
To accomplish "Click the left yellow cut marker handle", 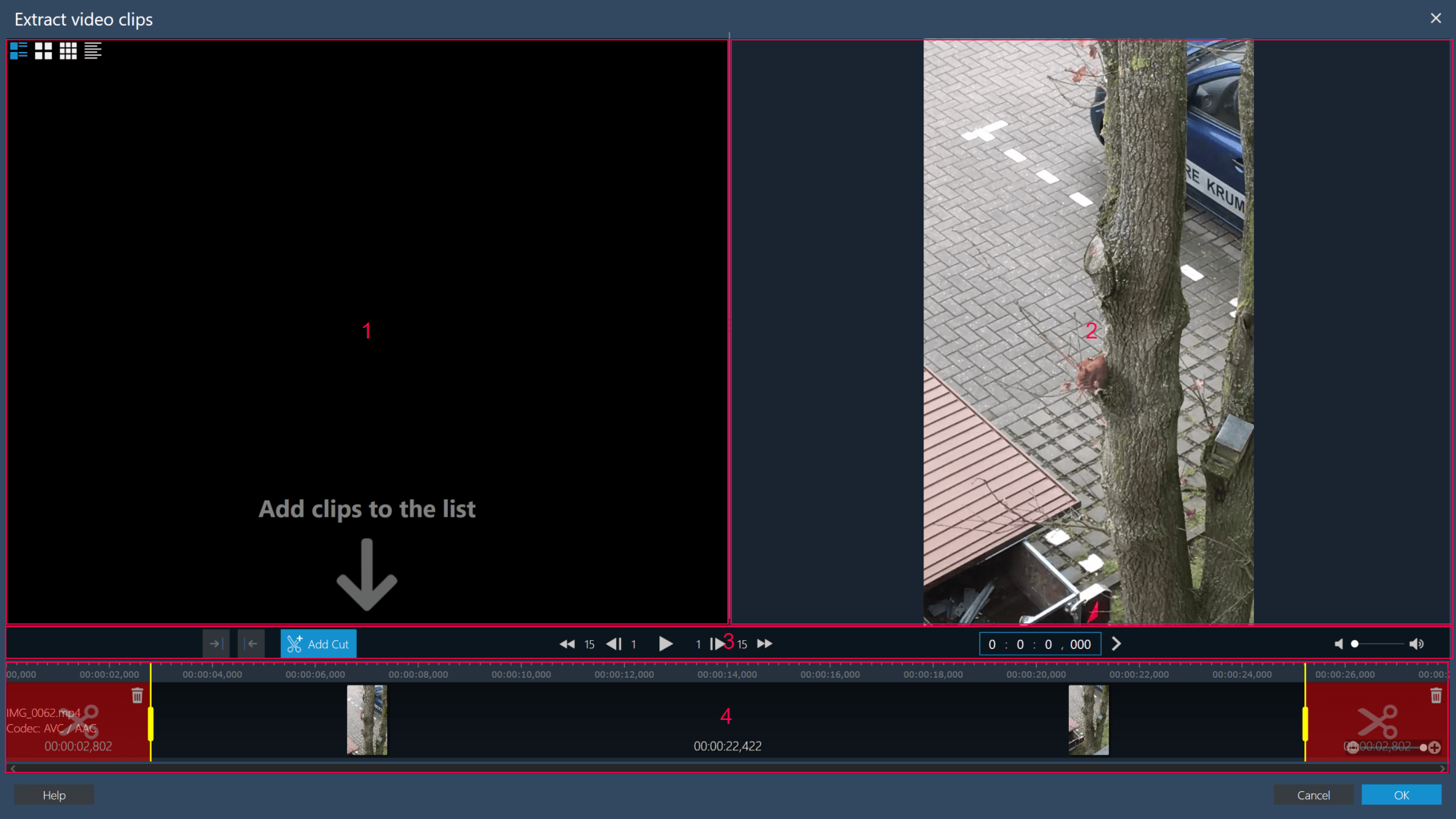I will coord(150,724).
